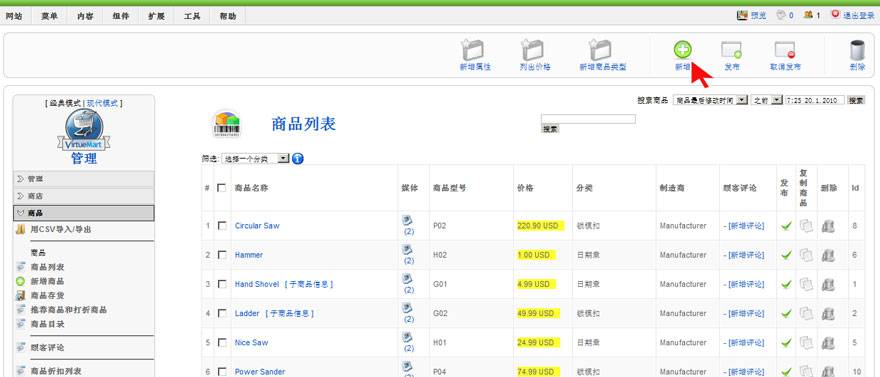Click blue info icon beside category filter
880x377 pixels.
(298, 159)
